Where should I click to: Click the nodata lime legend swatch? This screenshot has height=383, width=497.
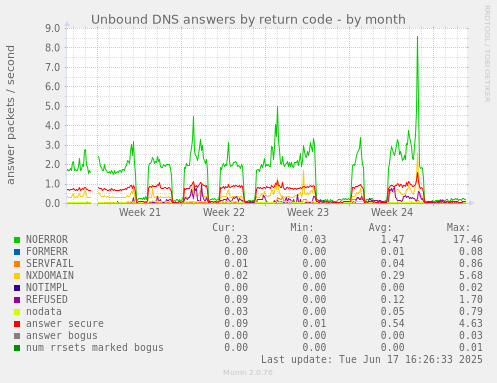(17, 312)
